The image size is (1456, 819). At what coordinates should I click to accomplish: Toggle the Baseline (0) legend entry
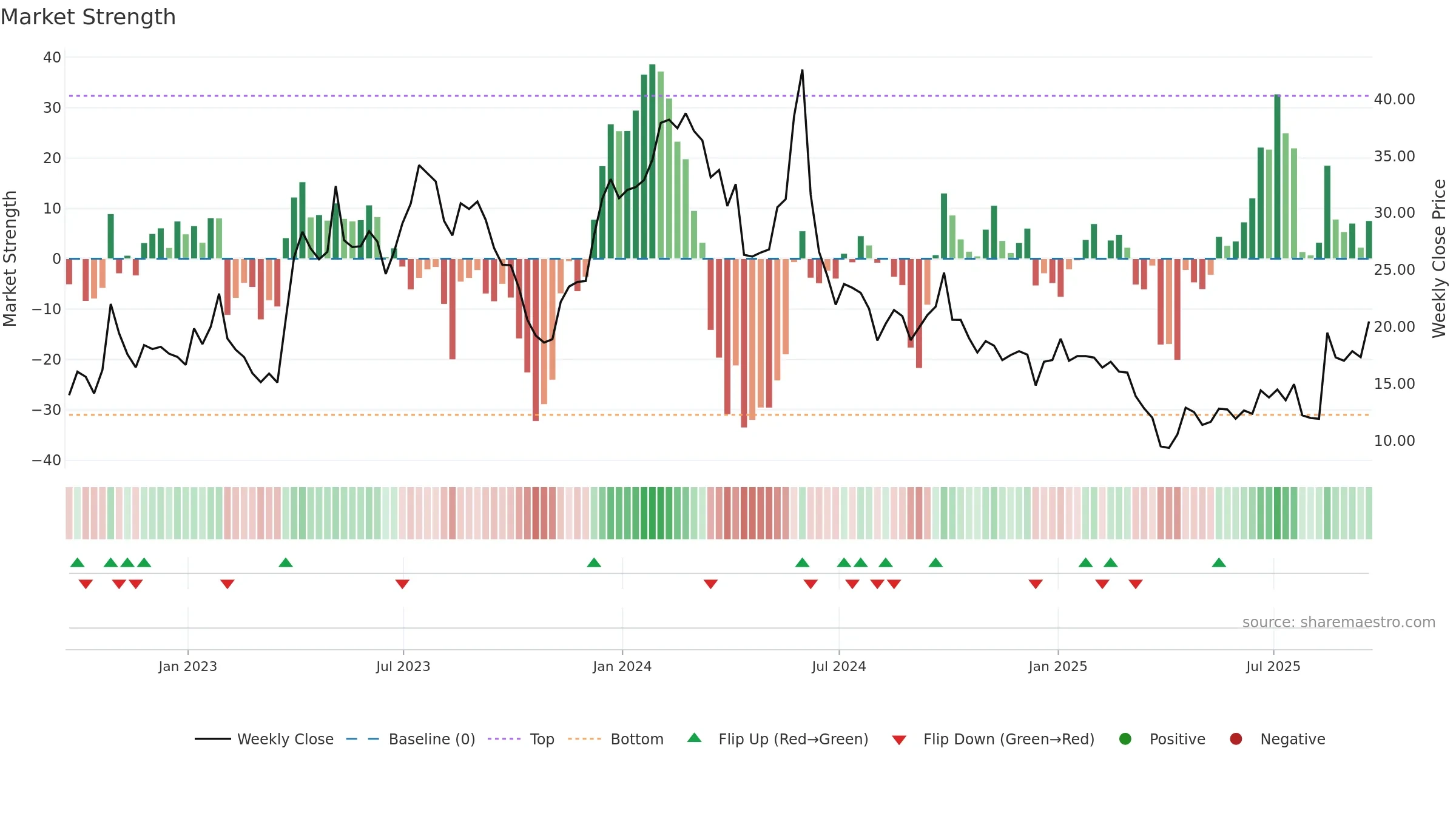click(411, 739)
